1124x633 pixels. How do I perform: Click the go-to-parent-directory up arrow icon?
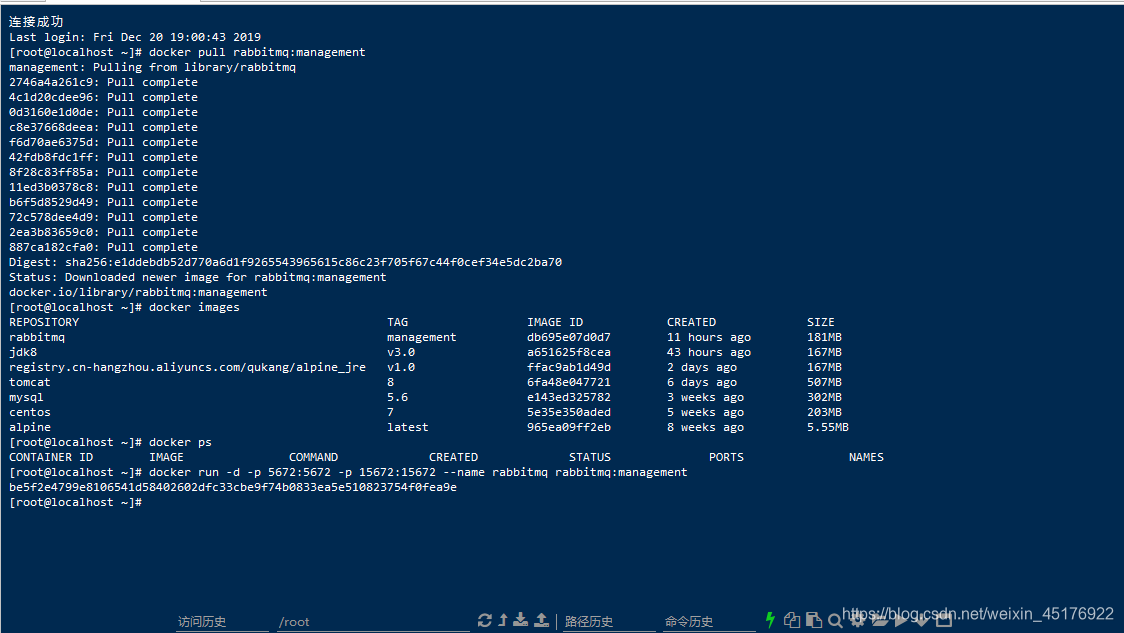(x=503, y=620)
